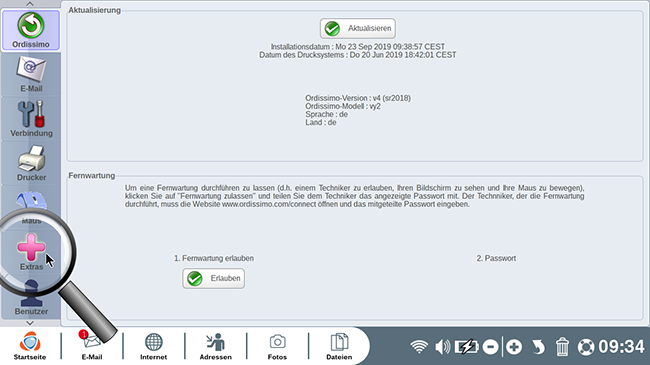Collapse sidebar list with up chevron
The height and width of the screenshot is (365, 650).
(x=30, y=4)
